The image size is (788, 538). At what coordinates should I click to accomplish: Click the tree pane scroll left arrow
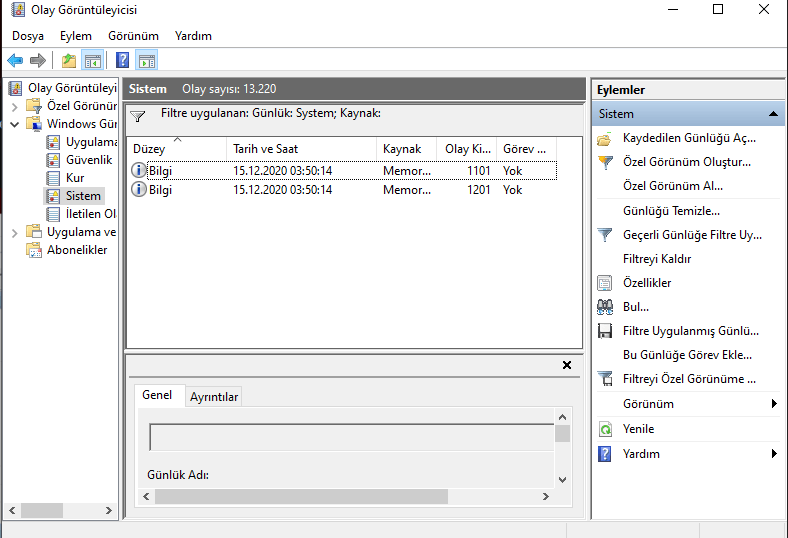tap(13, 510)
